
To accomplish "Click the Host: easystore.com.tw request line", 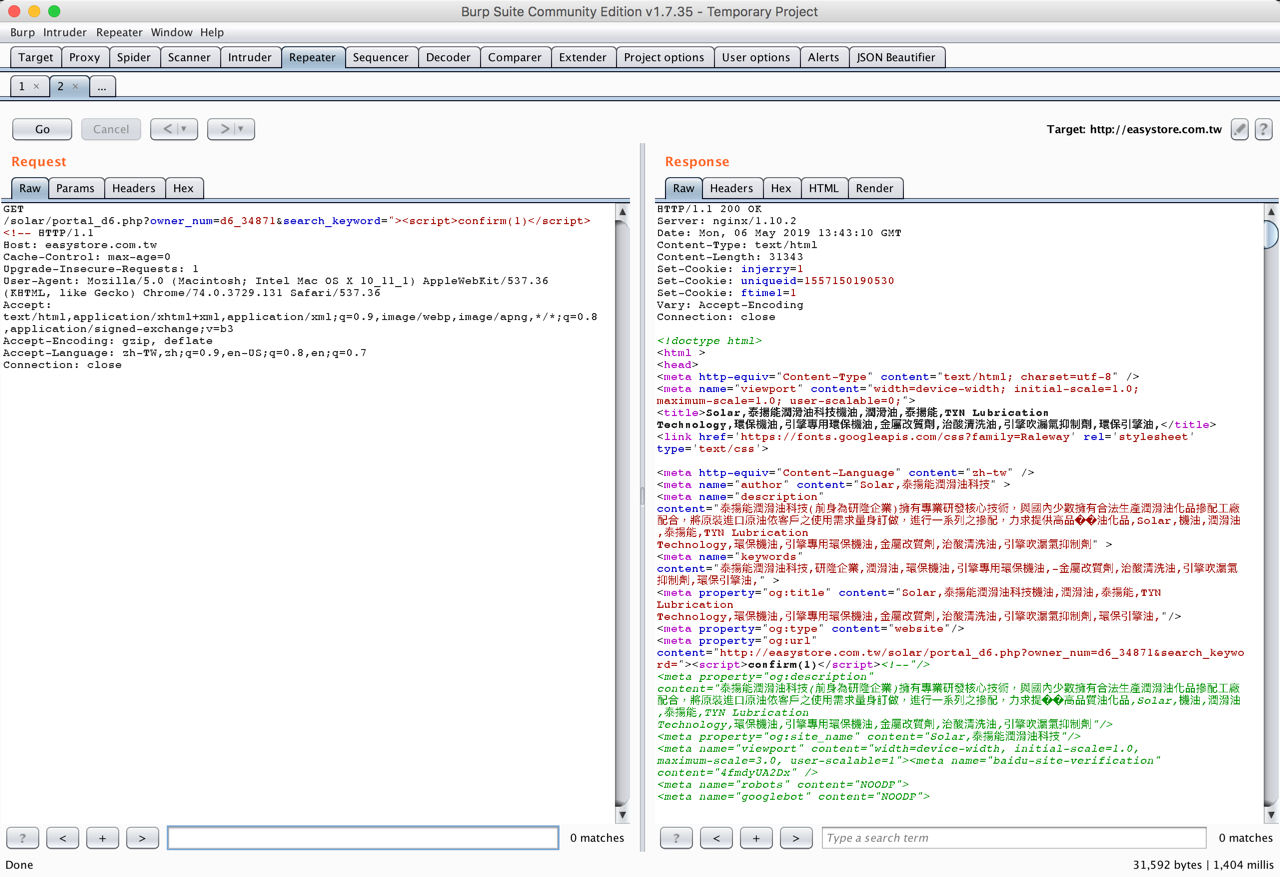I will point(80,245).
